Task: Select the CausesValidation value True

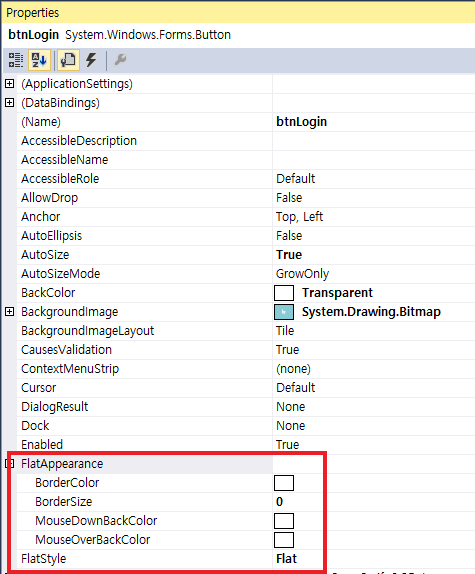Action: pyautogui.click(x=288, y=350)
